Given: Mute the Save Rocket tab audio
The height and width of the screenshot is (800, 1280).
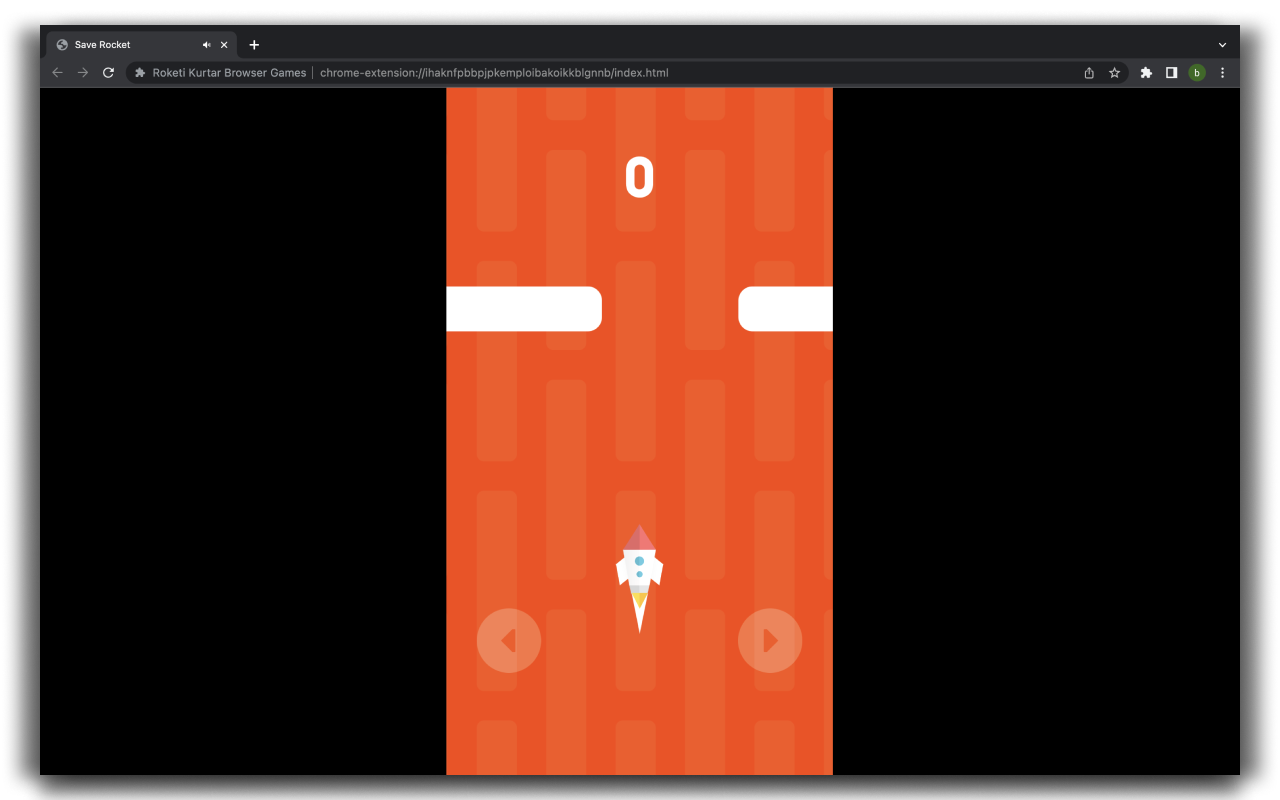Looking at the screenshot, I should coord(206,44).
